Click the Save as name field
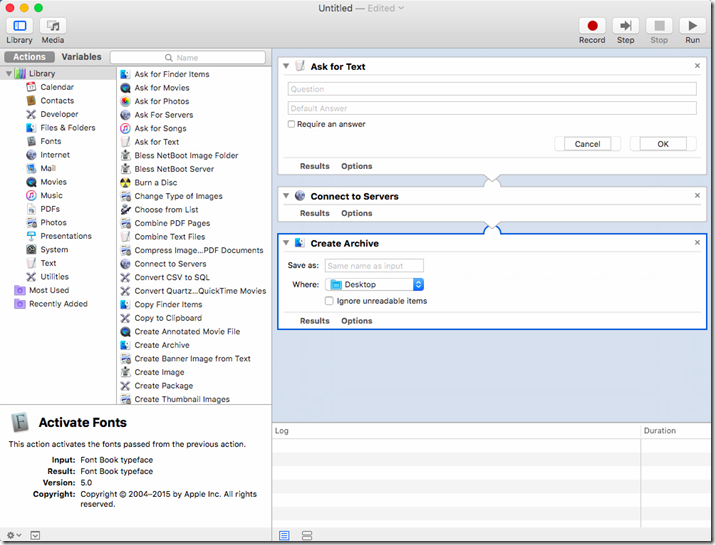The height and width of the screenshot is (545, 715). point(374,266)
